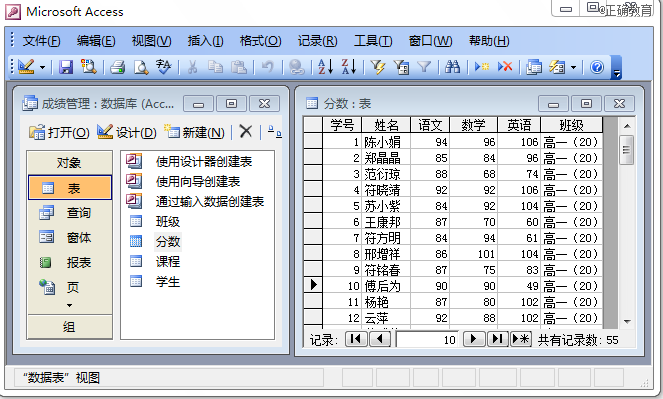Open the 插入(I) menu
This screenshot has height=399, width=663.
point(205,41)
